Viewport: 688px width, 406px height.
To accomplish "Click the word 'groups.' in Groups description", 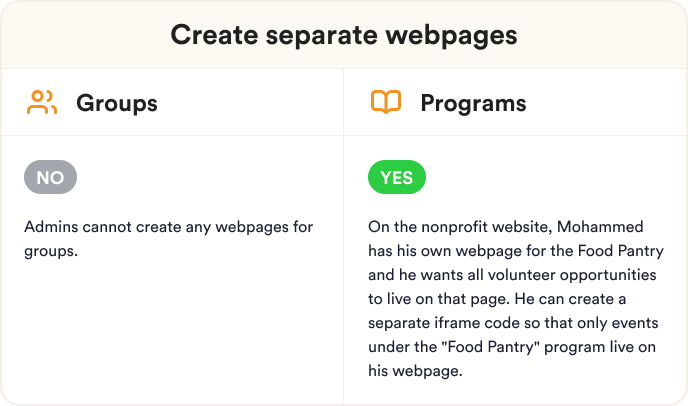I will tap(51, 252).
